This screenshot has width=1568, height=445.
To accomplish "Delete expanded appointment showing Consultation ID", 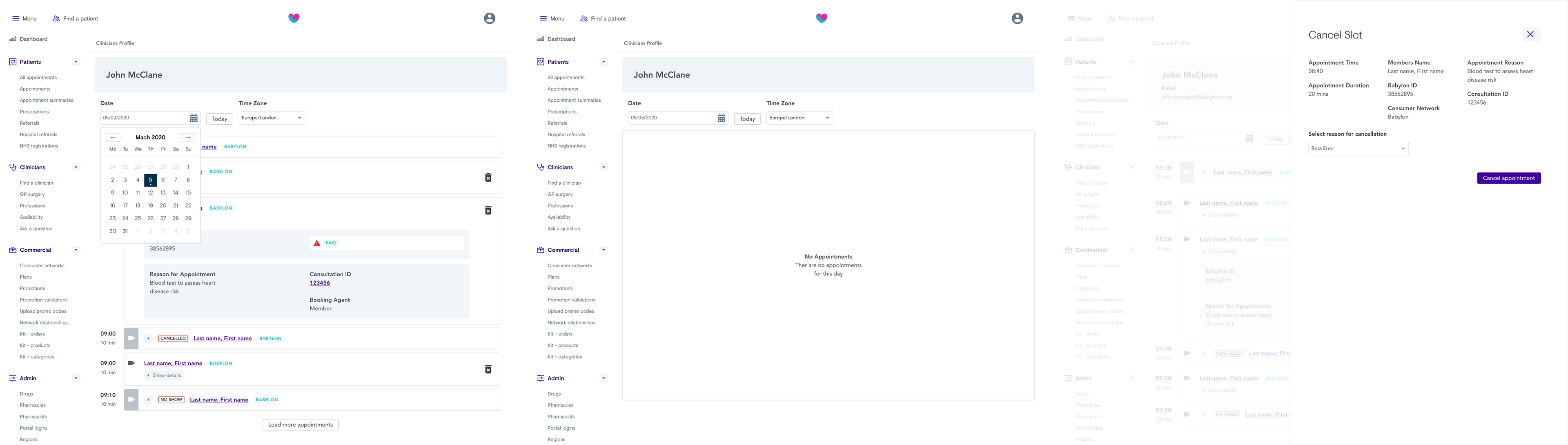I will (x=488, y=210).
